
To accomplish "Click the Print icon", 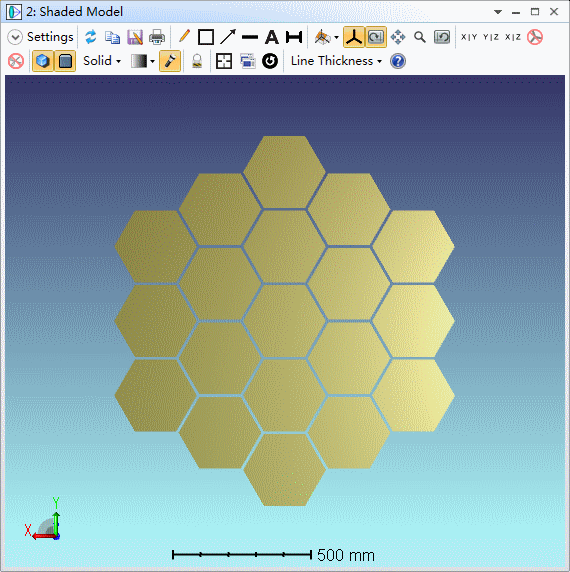I will (x=157, y=37).
